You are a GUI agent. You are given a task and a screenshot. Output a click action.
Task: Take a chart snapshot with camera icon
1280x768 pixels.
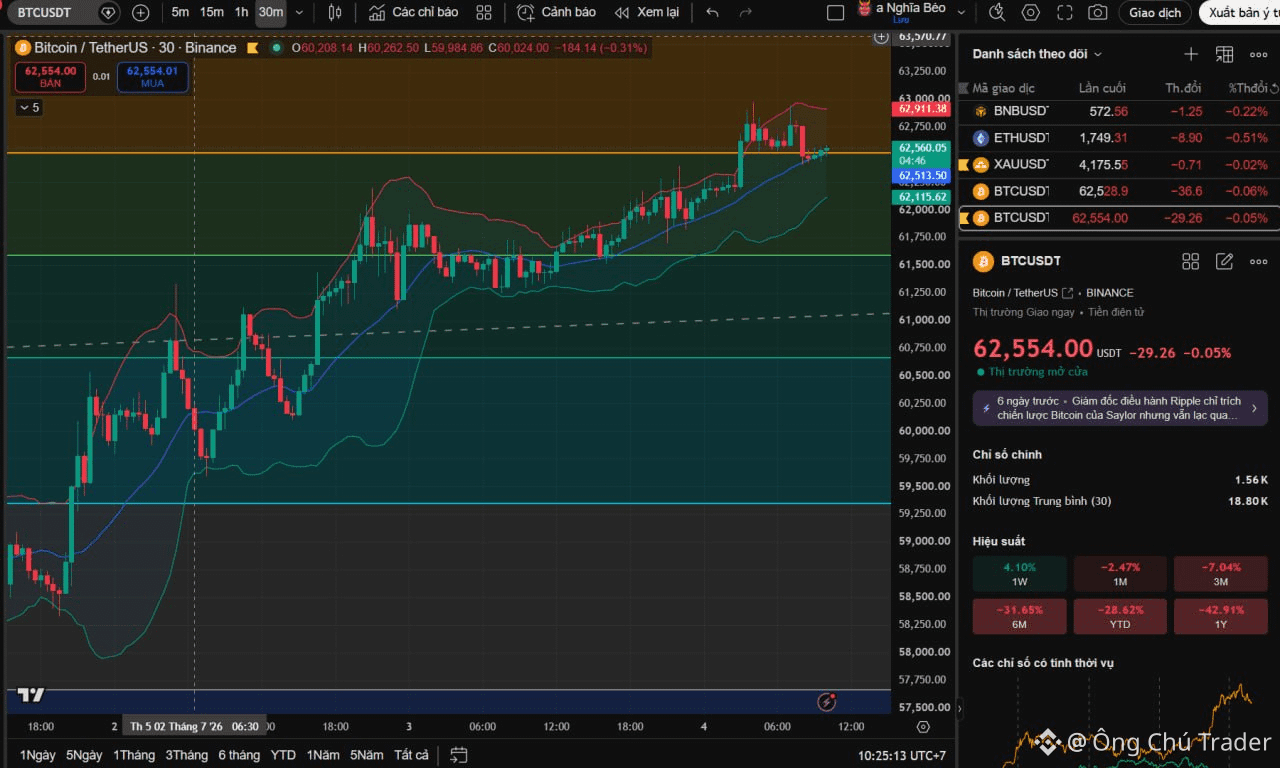point(1098,12)
